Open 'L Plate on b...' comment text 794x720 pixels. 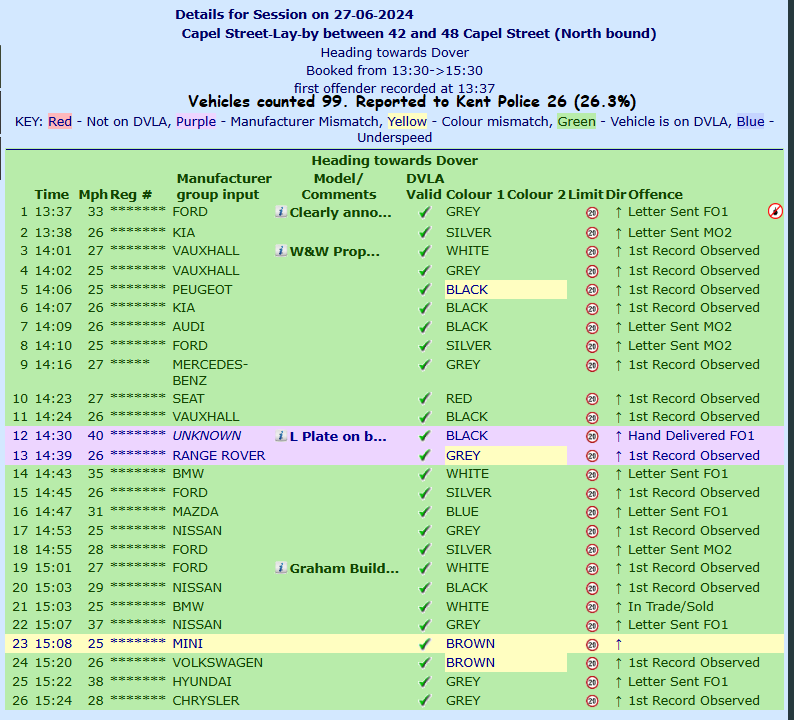click(x=338, y=436)
